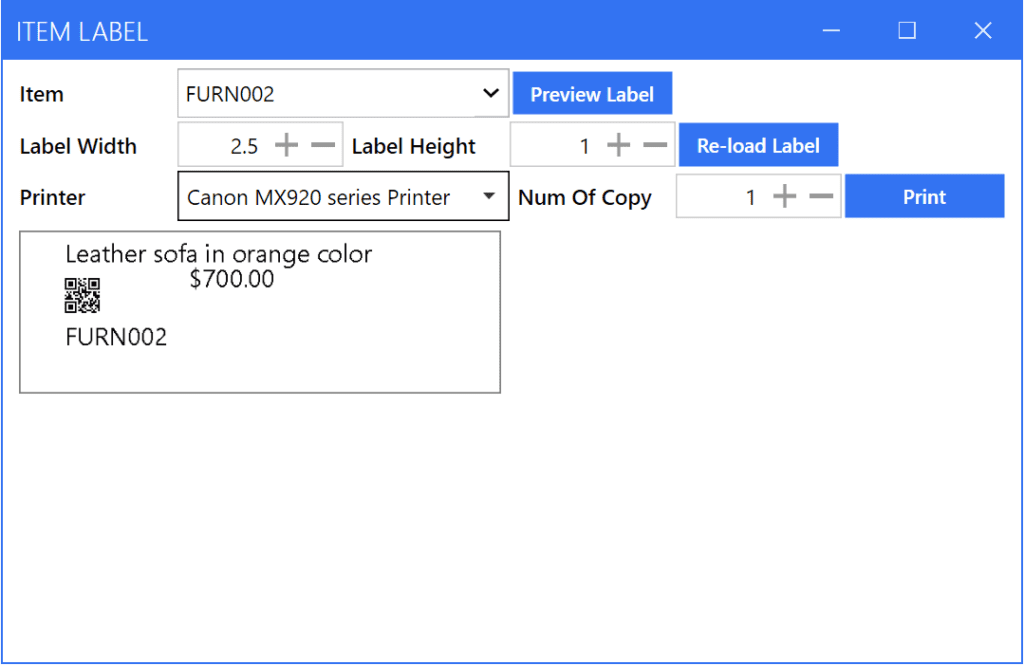Click the plus icon for Label Height
Viewport: 1024px width, 665px height.
(x=619, y=146)
